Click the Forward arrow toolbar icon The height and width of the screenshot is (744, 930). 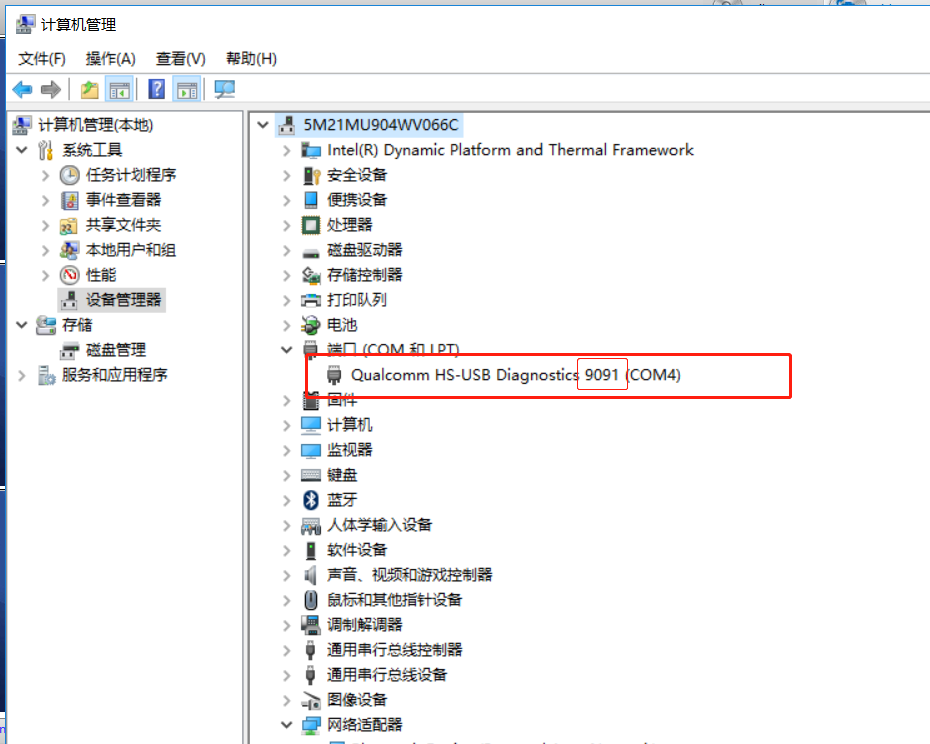pos(51,90)
